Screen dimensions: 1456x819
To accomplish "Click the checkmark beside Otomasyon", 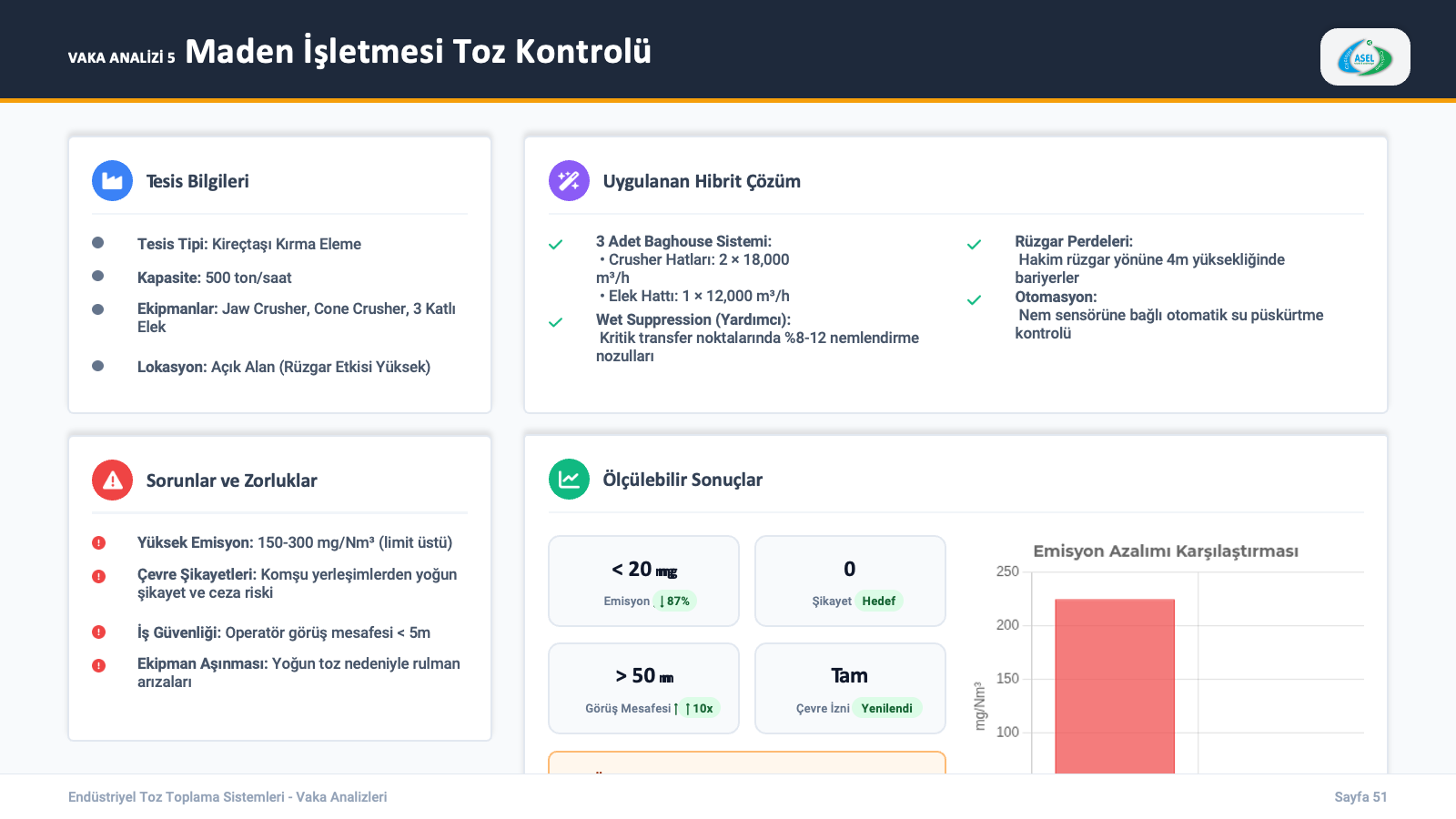I will click(x=974, y=300).
